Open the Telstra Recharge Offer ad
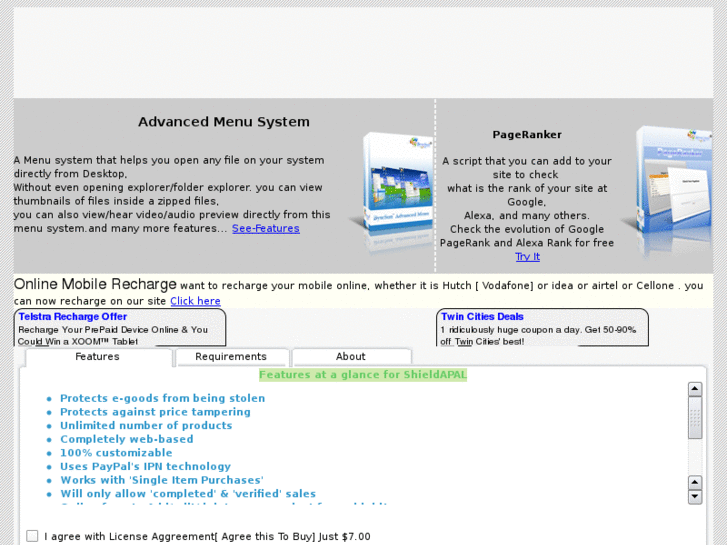This screenshot has height=545, width=727. [73, 317]
